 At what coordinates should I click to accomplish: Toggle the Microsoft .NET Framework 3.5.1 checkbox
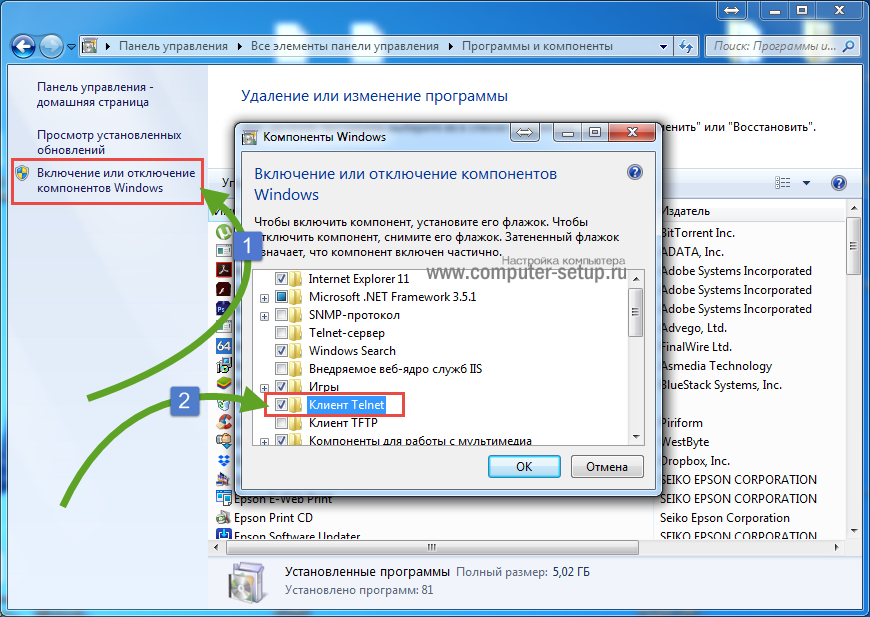(x=281, y=297)
